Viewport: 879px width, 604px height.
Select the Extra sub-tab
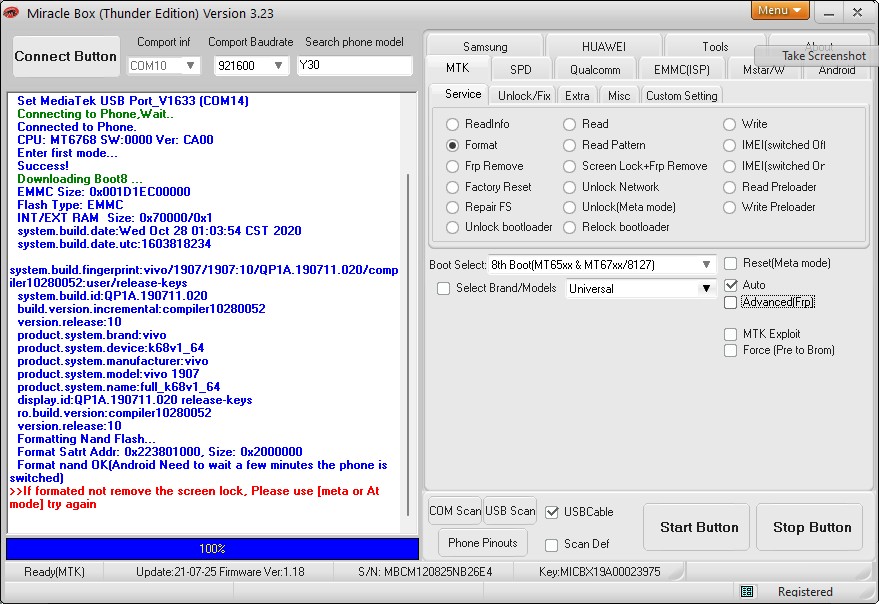[x=577, y=96]
